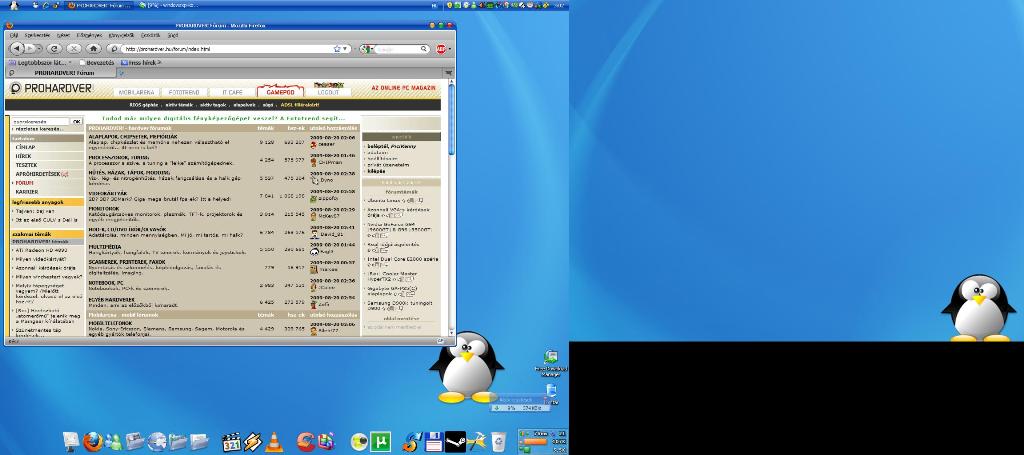Open the globe network icon in dock
Image resolution: width=1024 pixels, height=455 pixels.
tap(157, 442)
